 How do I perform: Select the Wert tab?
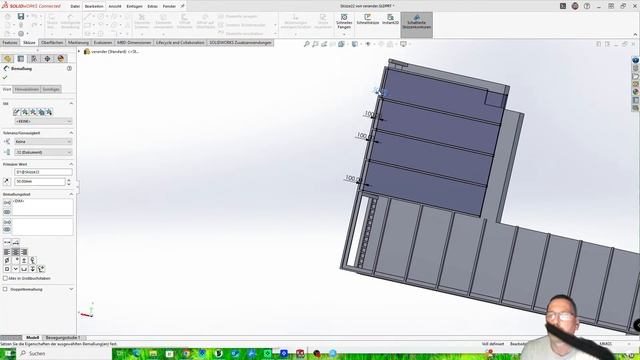[7, 89]
